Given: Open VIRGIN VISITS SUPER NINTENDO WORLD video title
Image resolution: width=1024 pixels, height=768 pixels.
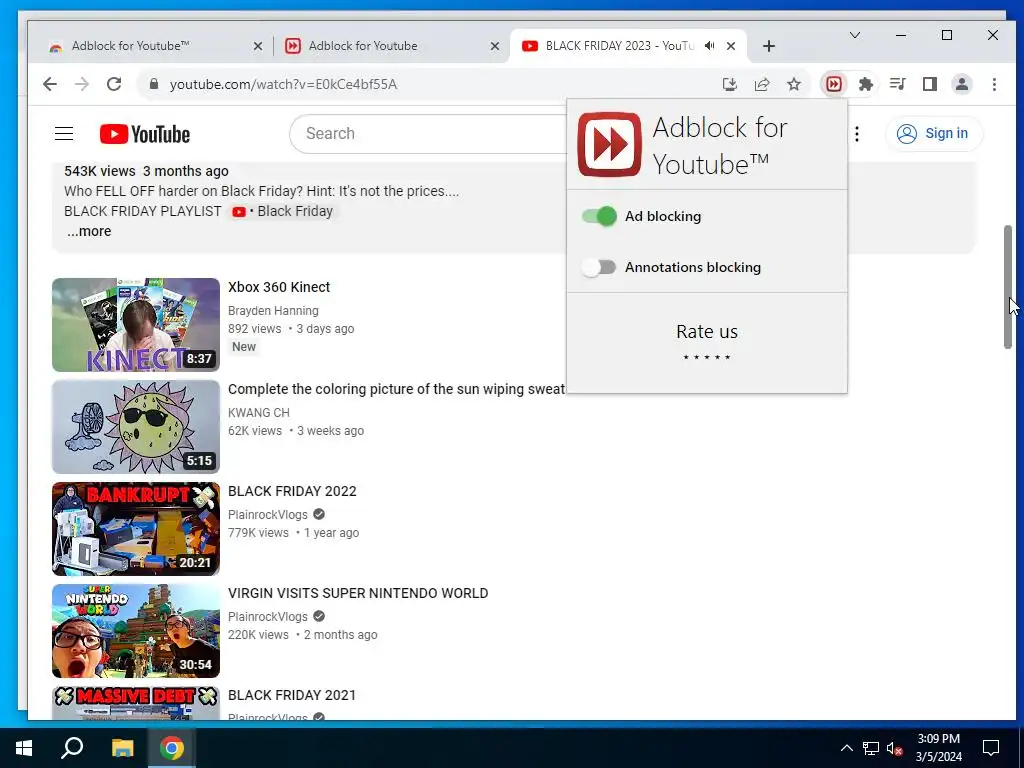Looking at the screenshot, I should 358,593.
